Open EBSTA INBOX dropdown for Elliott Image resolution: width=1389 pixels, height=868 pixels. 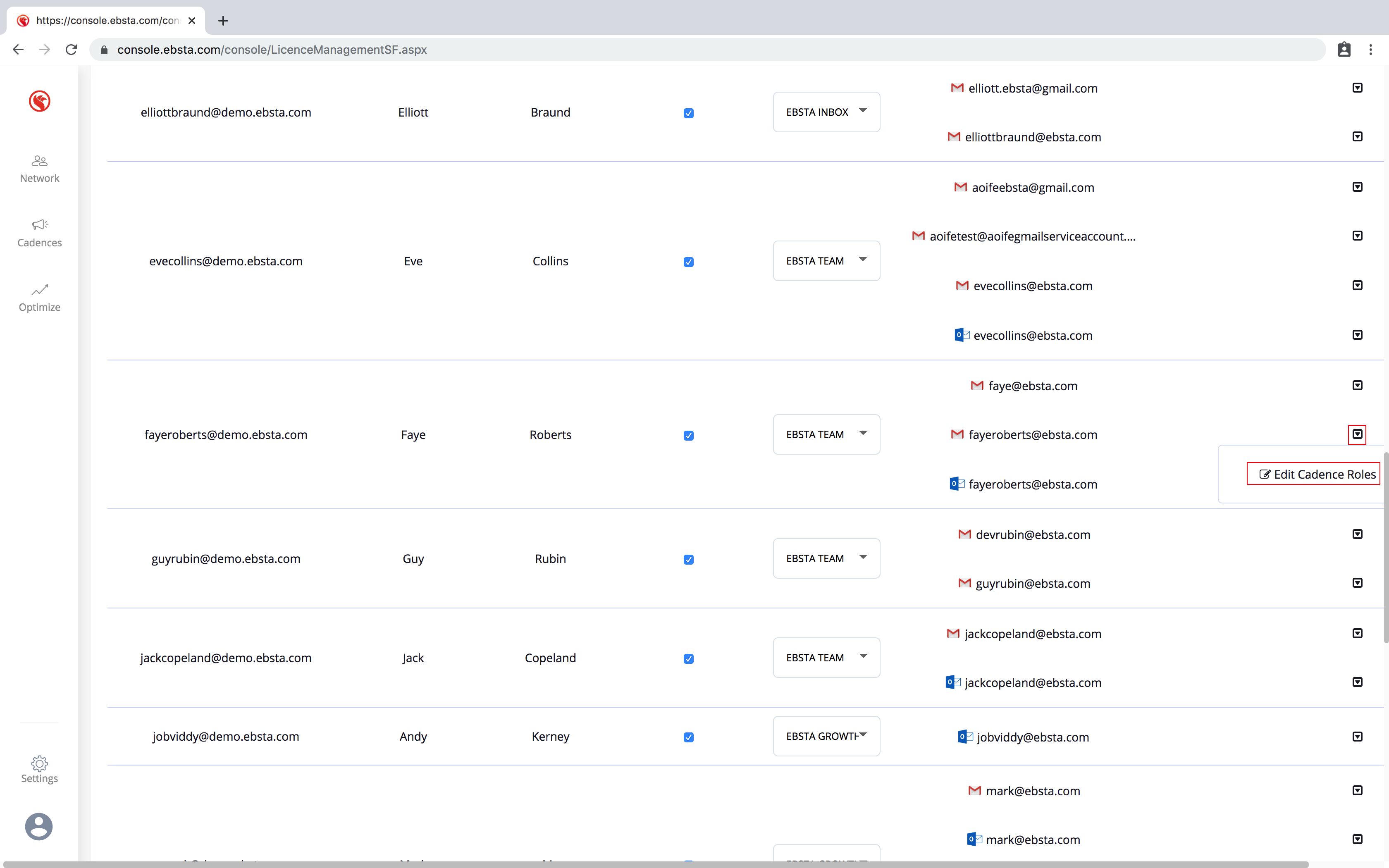tap(826, 112)
